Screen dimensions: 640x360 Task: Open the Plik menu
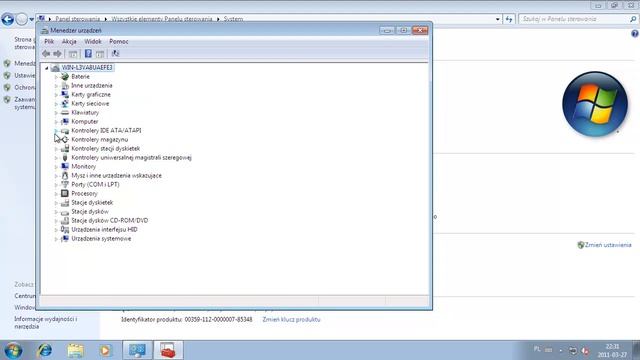[49, 41]
